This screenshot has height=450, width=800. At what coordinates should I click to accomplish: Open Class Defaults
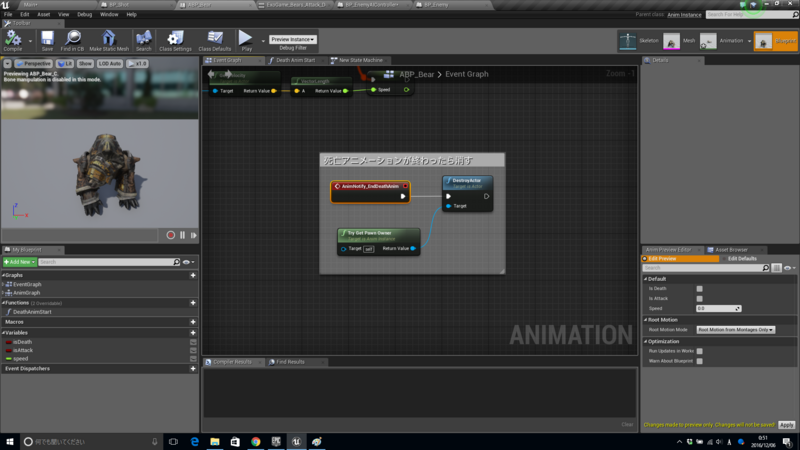(214, 40)
